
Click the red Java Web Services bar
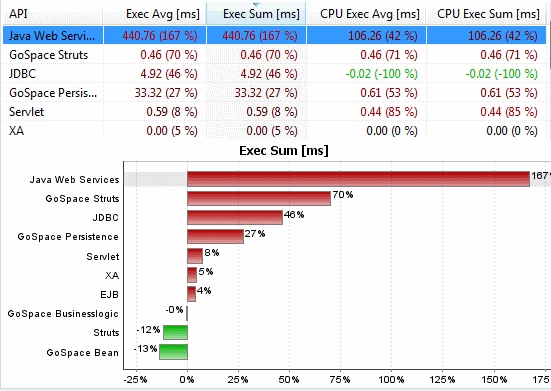tap(358, 179)
